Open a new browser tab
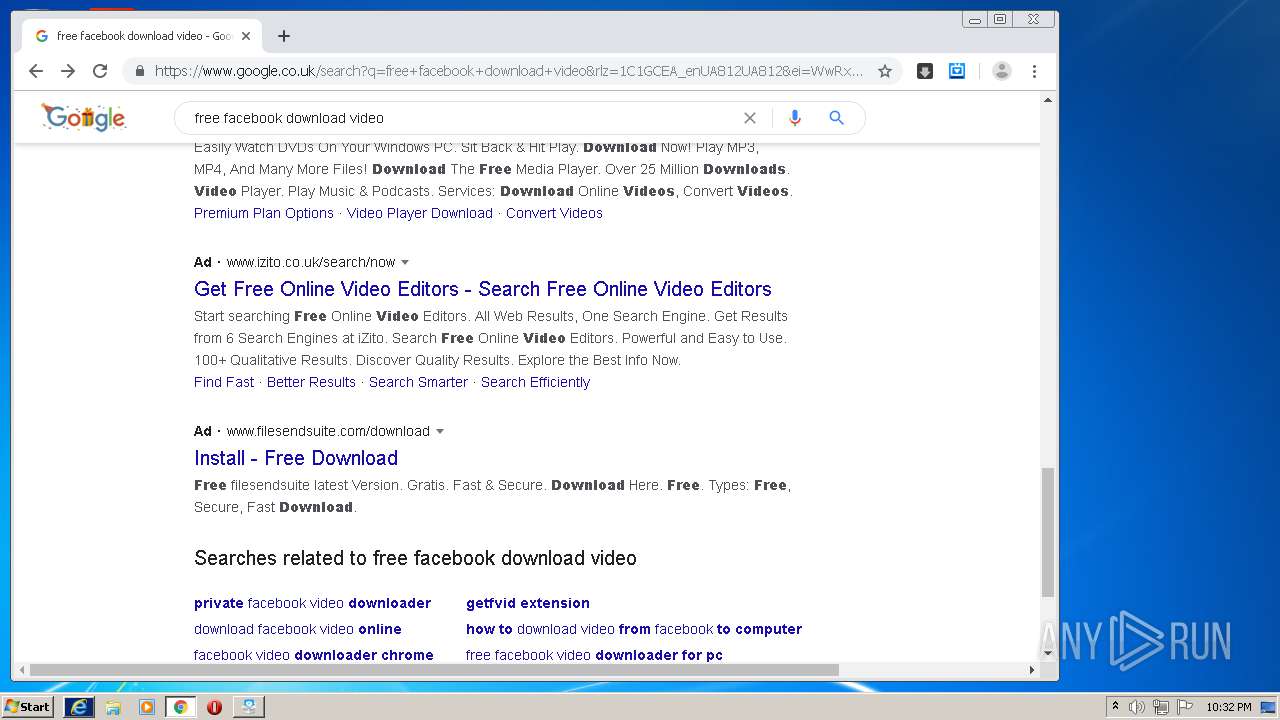The image size is (1280, 720). click(x=284, y=36)
